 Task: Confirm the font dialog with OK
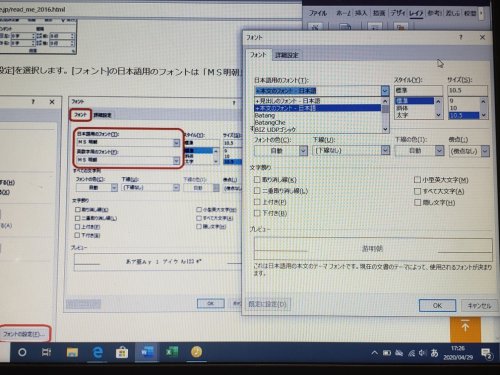437,305
